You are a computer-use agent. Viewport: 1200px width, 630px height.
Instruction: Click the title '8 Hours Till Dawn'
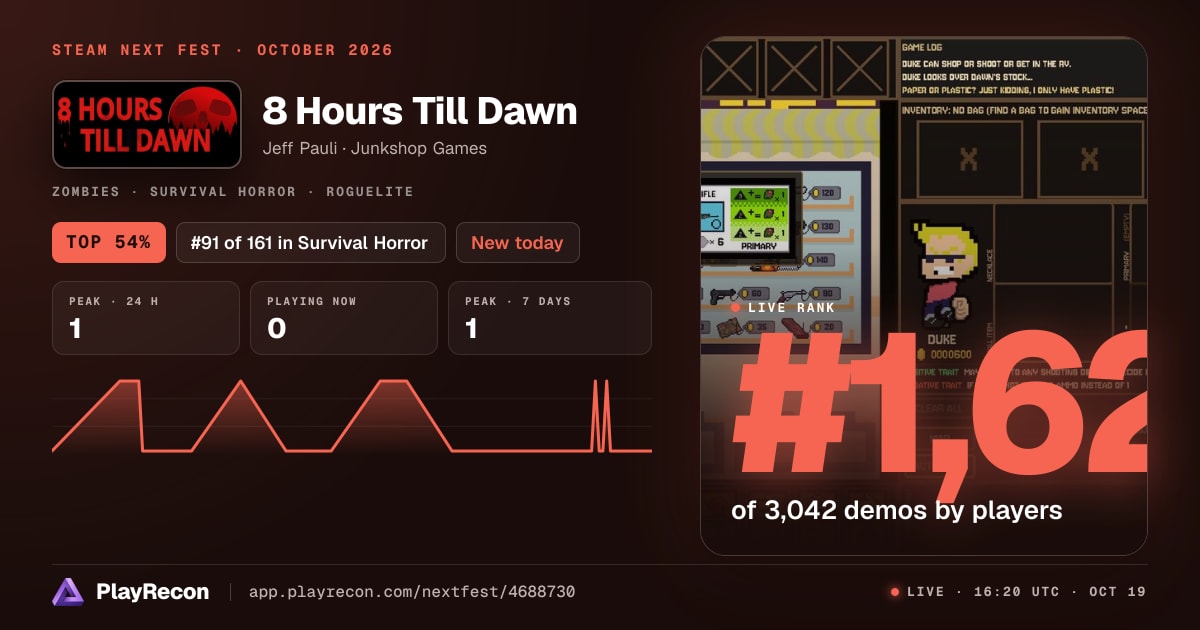click(x=420, y=111)
